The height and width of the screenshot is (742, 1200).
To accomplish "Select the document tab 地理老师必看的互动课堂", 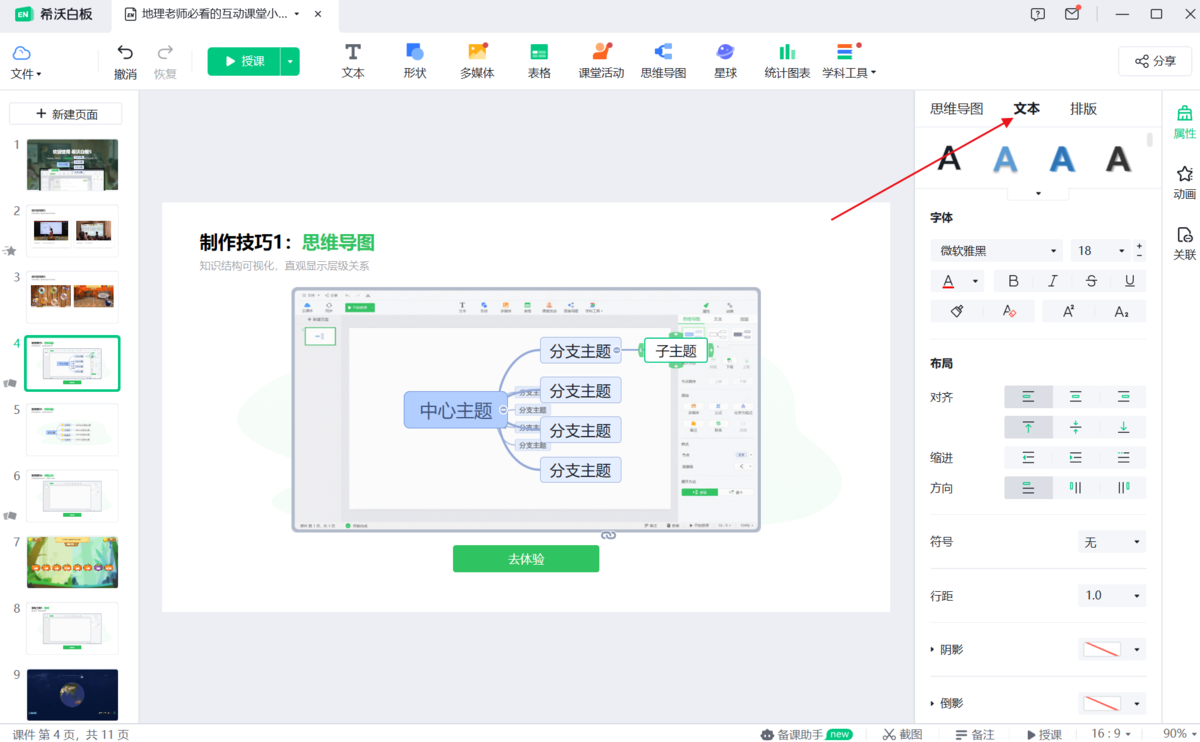I will tap(214, 14).
